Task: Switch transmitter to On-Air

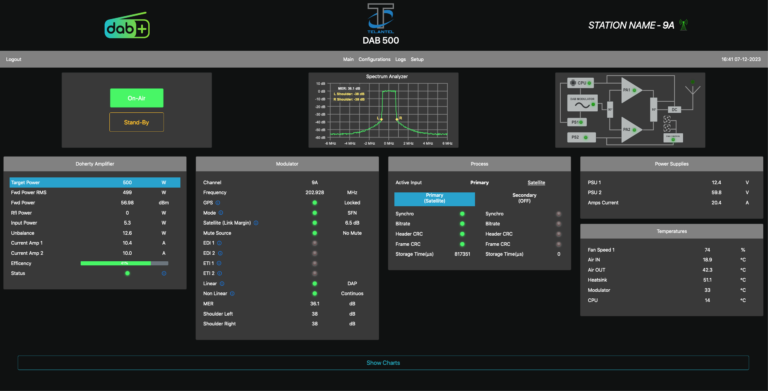Action: 137,98
